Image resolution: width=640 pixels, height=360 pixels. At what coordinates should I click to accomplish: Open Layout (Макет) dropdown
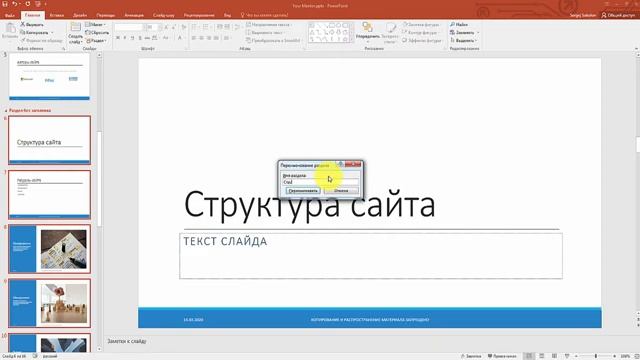point(96,24)
